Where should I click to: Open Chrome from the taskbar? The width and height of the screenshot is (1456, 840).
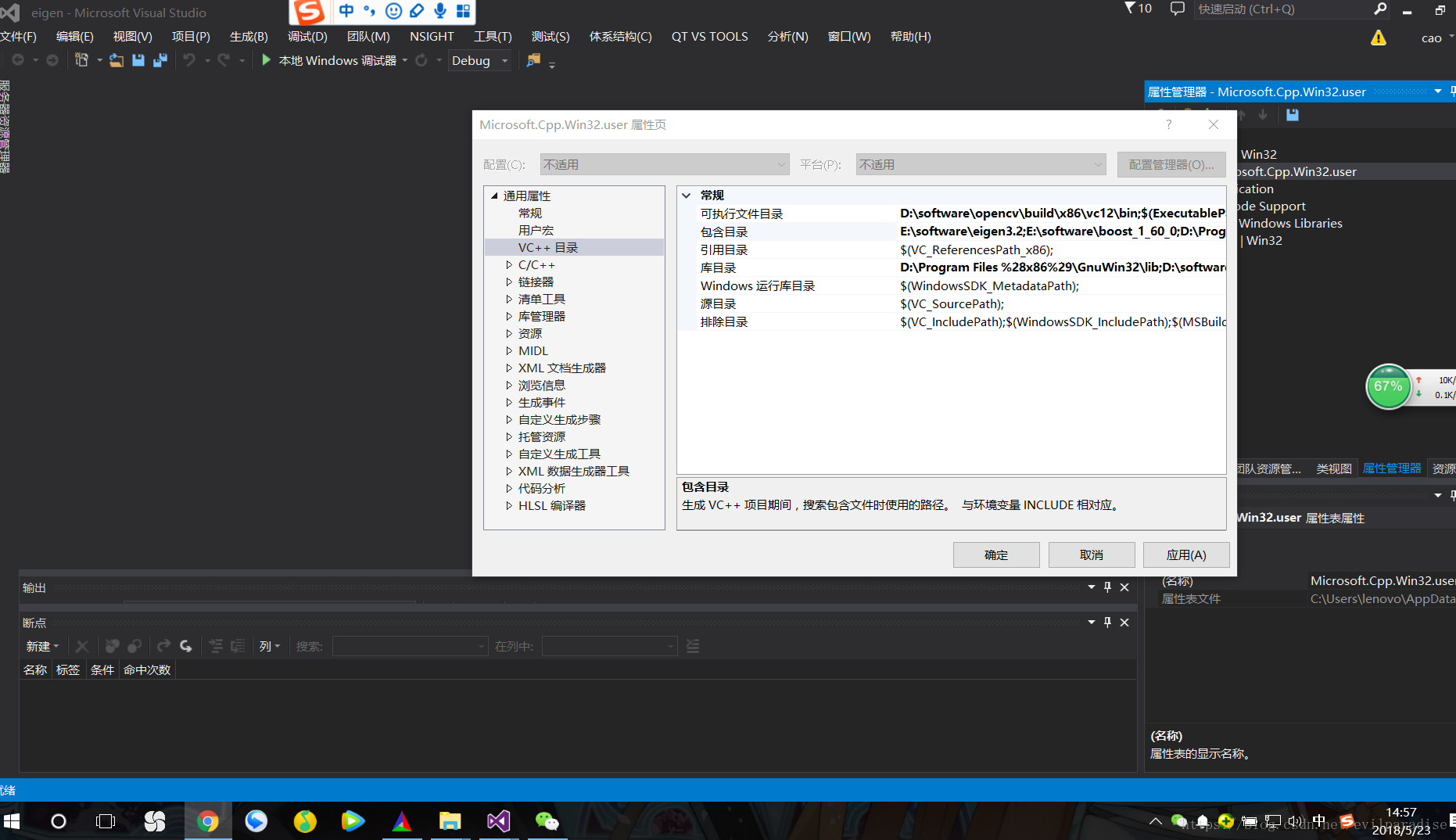[x=208, y=820]
